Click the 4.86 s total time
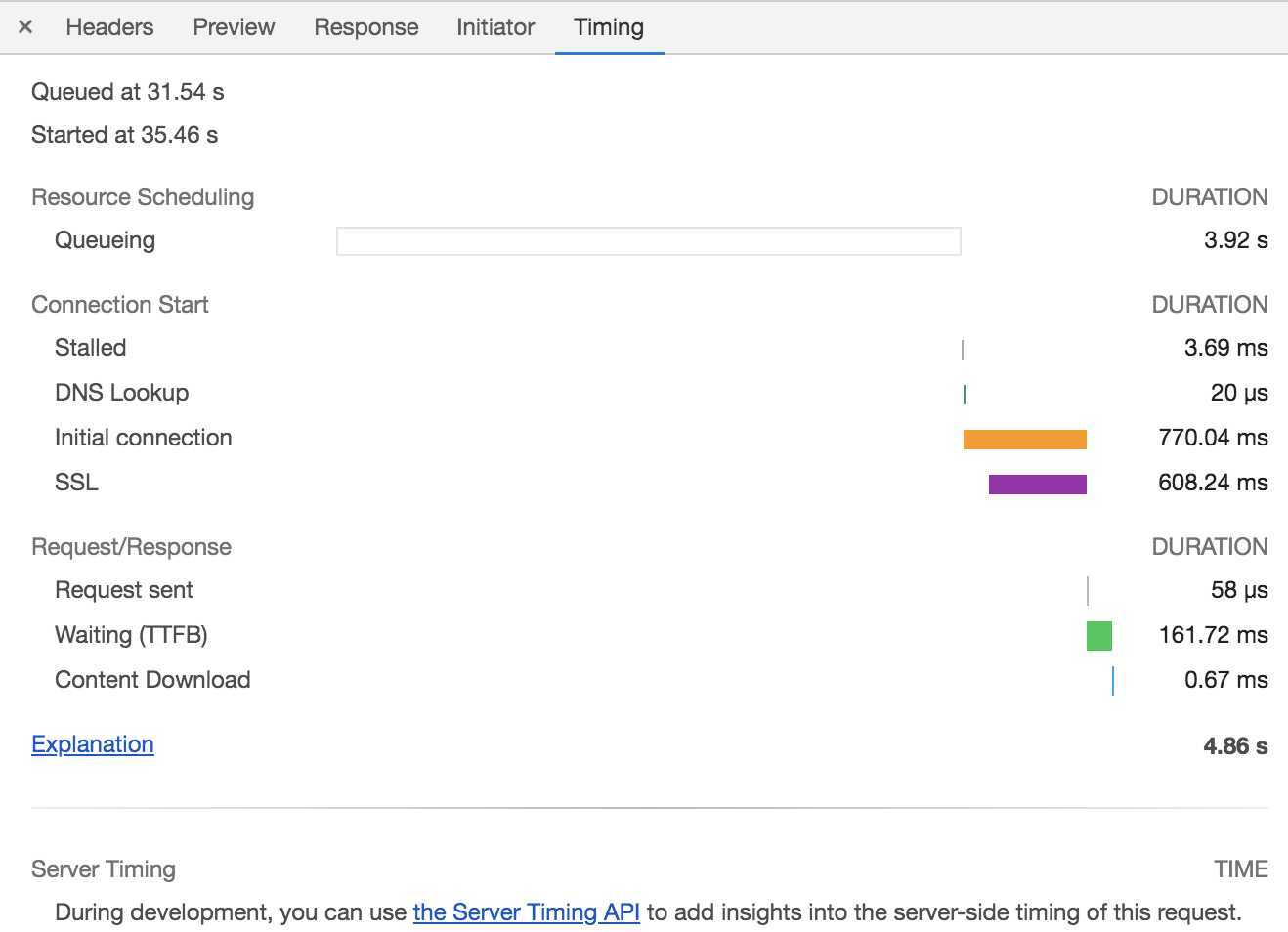This screenshot has width=1288, height=932. [1236, 746]
